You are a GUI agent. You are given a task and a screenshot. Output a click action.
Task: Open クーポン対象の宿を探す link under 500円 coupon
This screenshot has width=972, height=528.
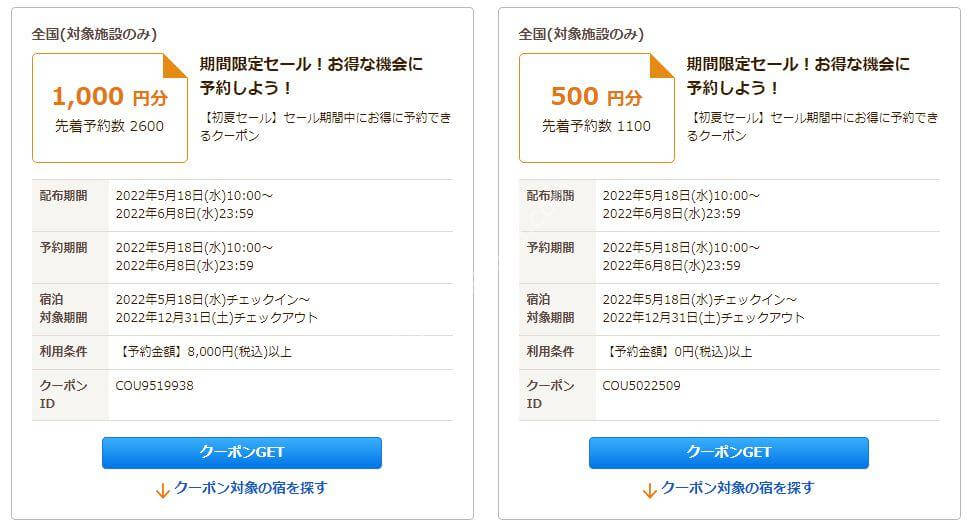click(x=737, y=488)
